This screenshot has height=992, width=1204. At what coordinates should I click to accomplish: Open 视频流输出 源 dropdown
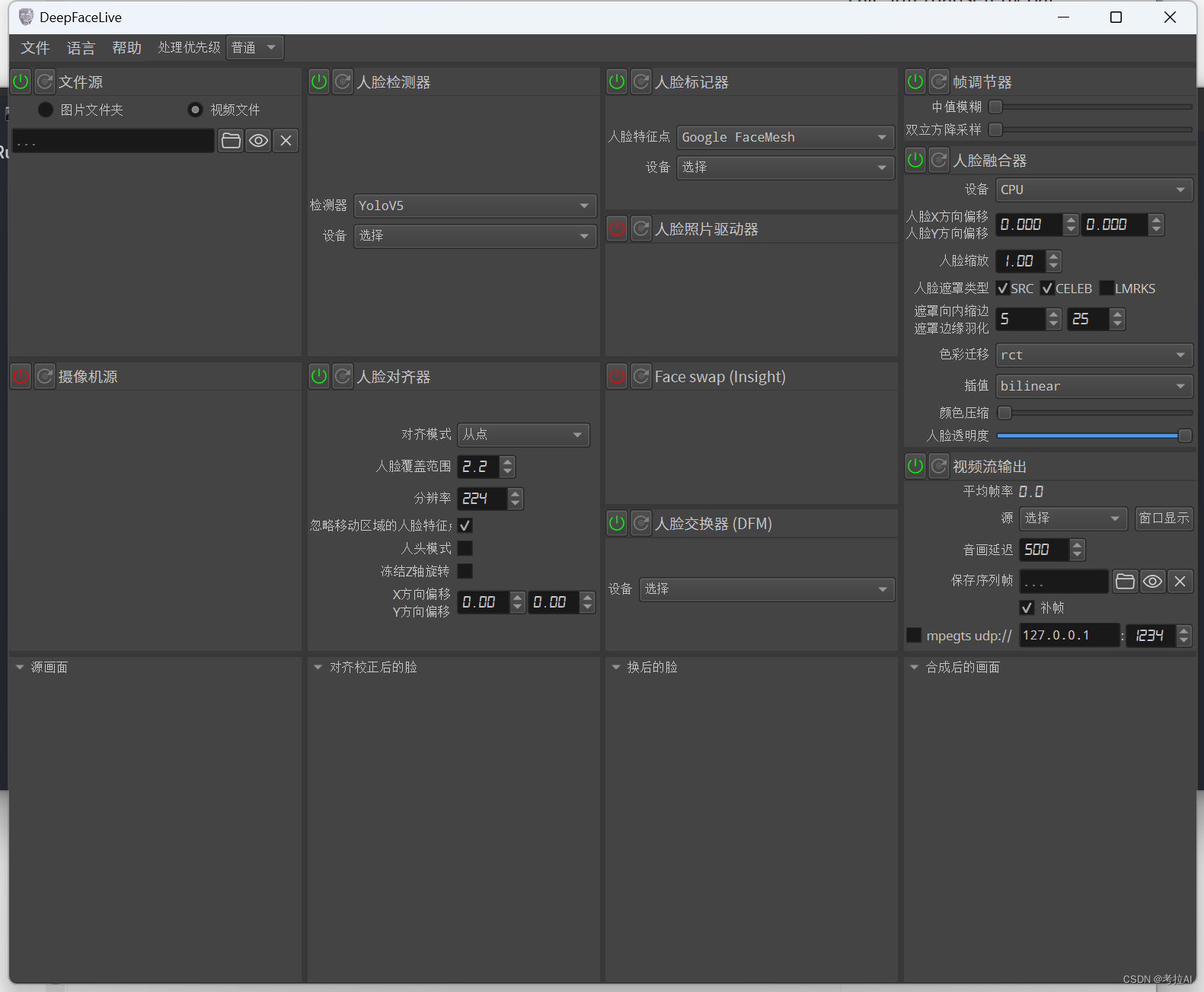pos(1073,518)
